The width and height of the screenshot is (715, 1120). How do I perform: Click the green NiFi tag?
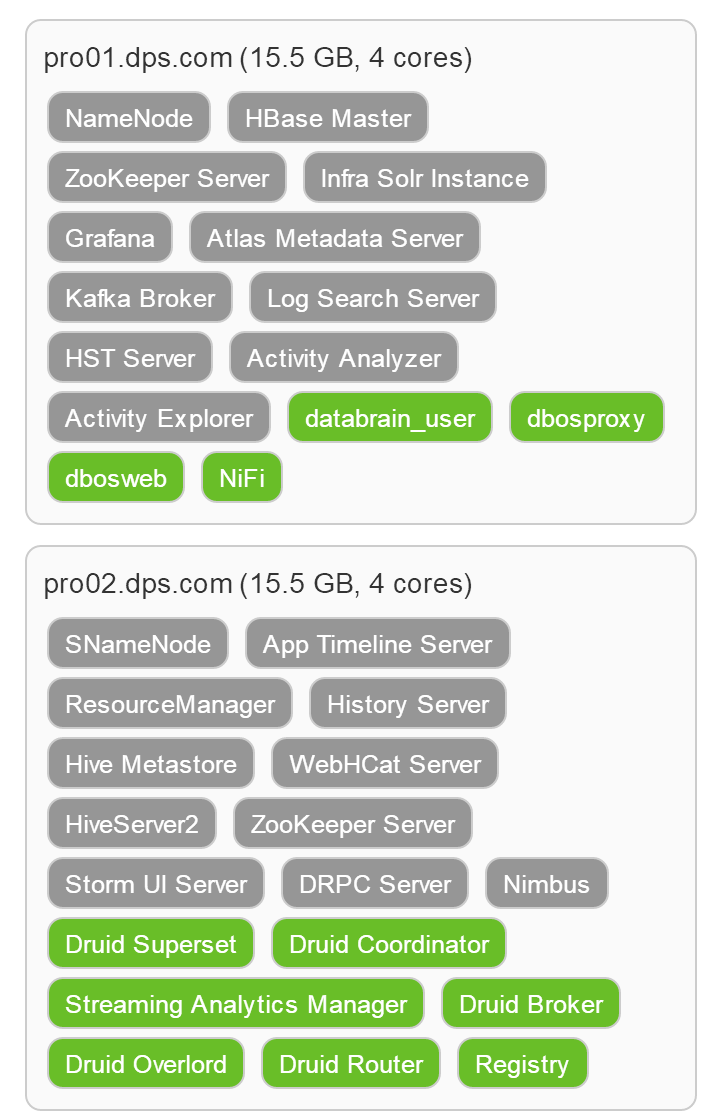point(242,478)
